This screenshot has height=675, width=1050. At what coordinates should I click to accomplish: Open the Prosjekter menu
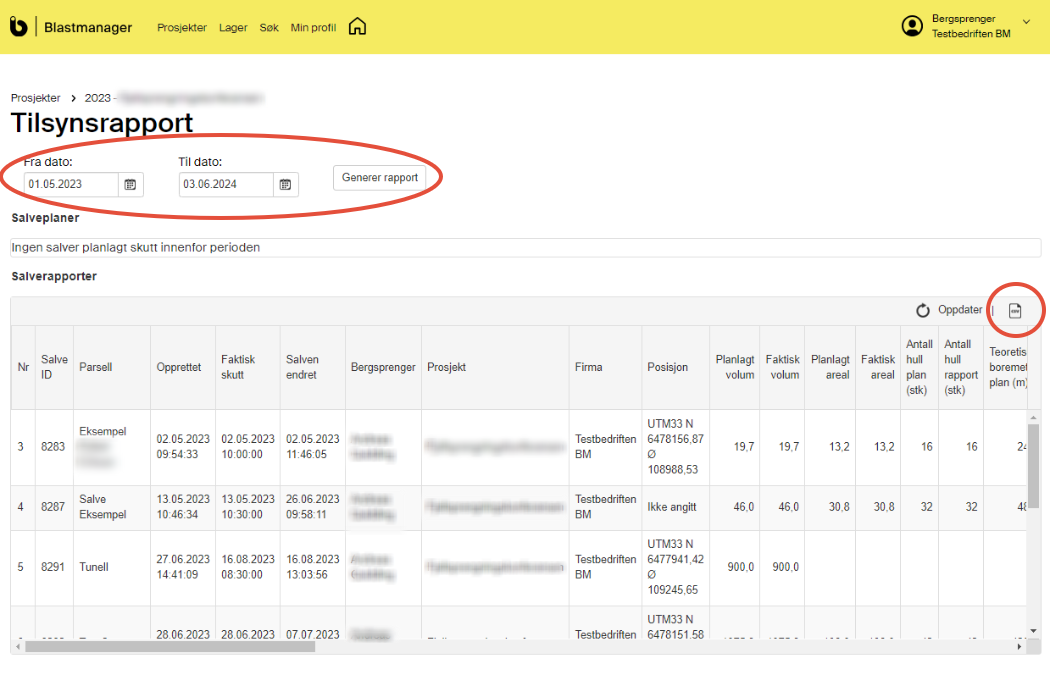(x=181, y=27)
